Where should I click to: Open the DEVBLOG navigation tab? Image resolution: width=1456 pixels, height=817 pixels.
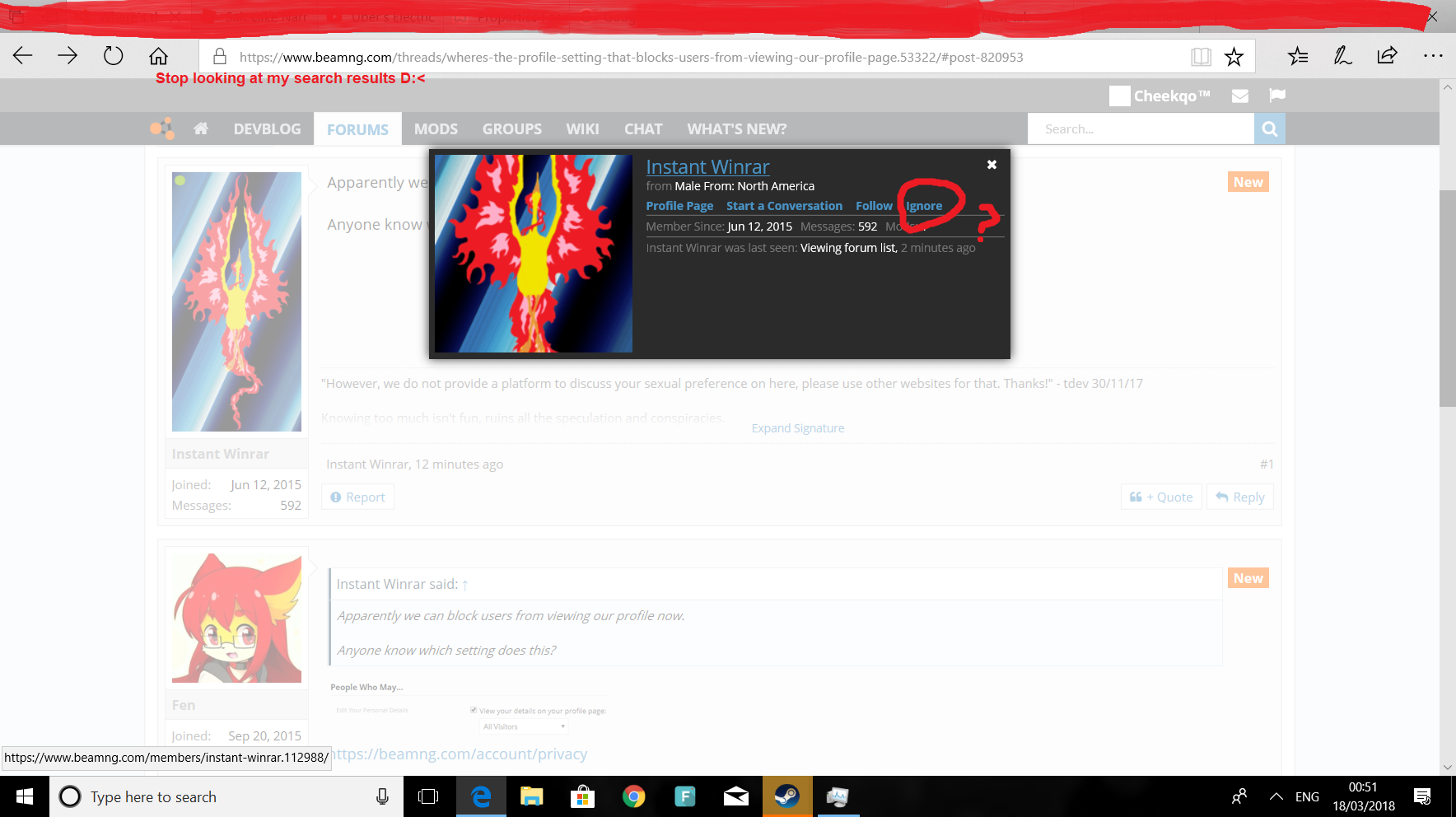pyautogui.click(x=267, y=128)
